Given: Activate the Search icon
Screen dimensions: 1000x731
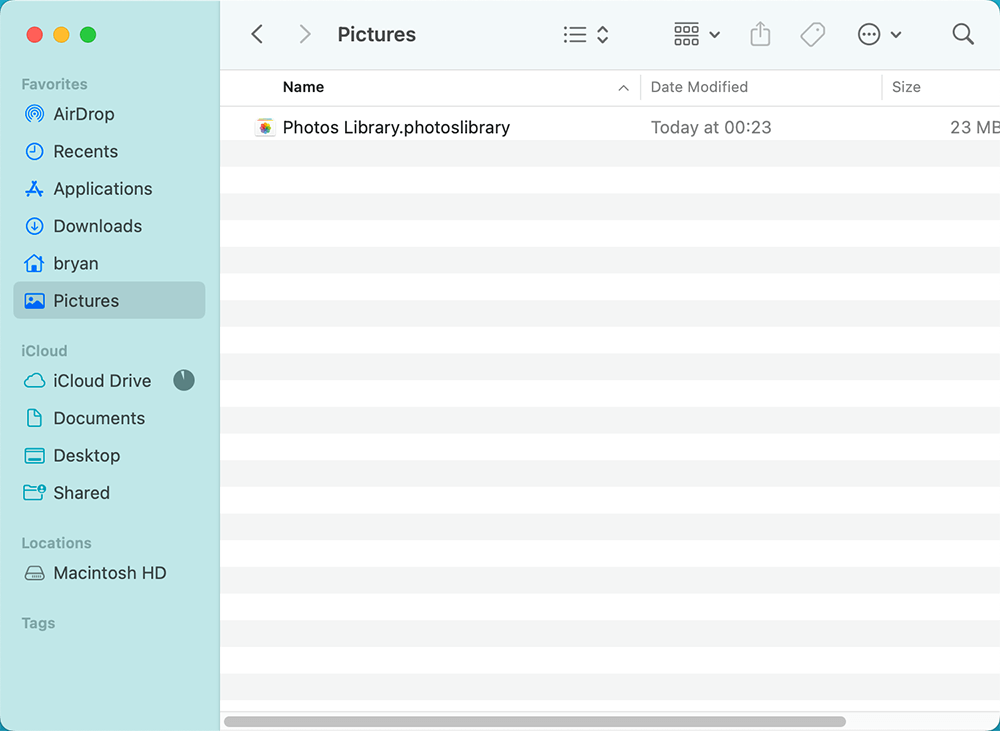Looking at the screenshot, I should click(962, 34).
